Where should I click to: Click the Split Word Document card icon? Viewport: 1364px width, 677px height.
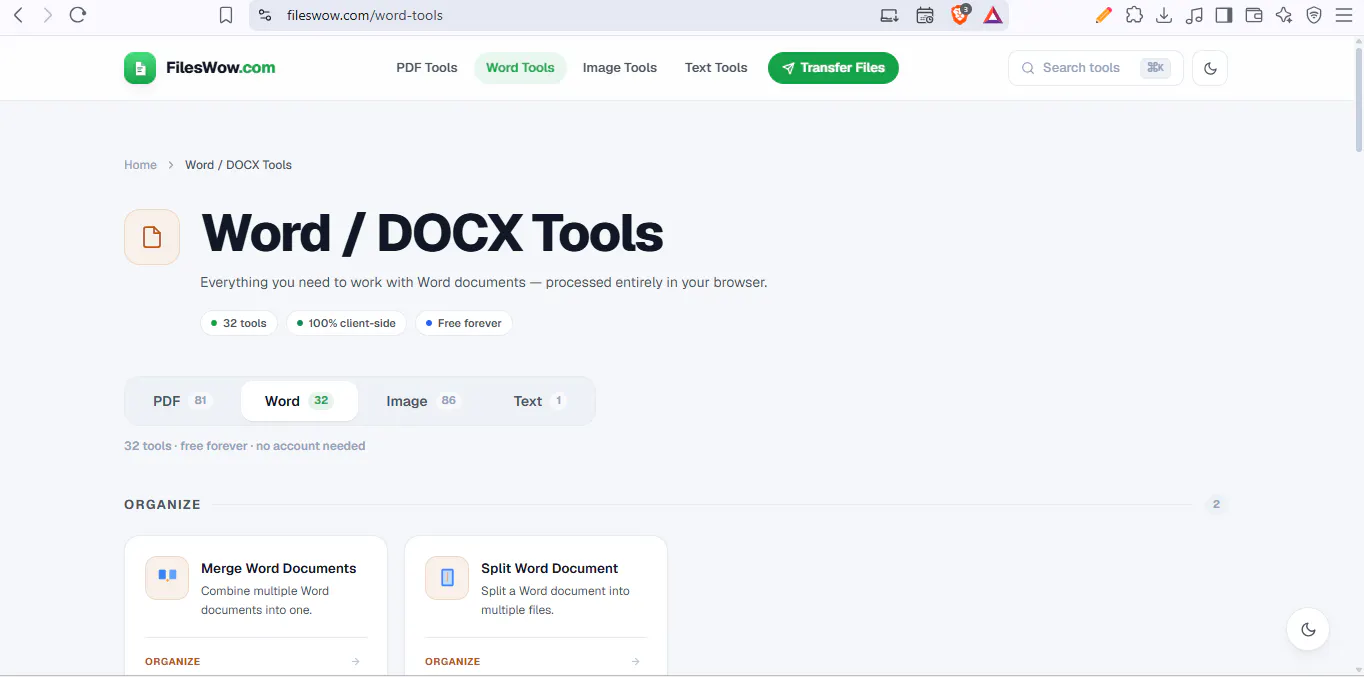(447, 578)
